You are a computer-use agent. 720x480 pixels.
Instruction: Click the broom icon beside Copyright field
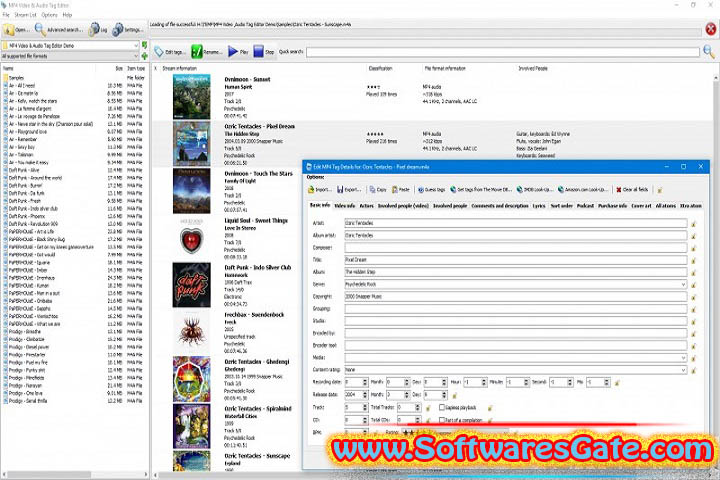[x=693, y=297]
